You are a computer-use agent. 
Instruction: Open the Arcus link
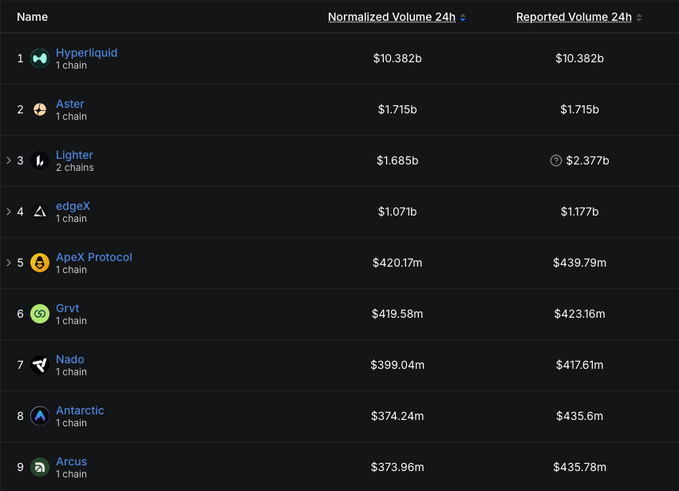tap(71, 462)
